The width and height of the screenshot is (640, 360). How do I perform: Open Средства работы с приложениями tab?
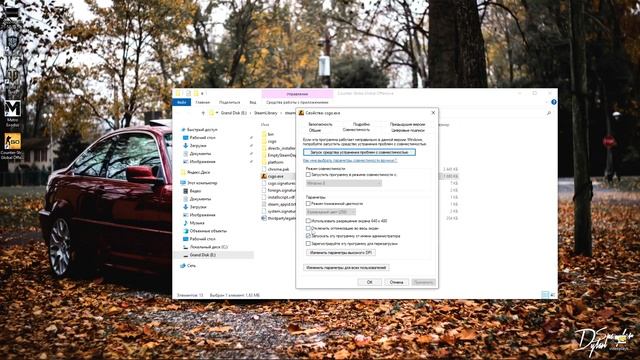click(297, 102)
